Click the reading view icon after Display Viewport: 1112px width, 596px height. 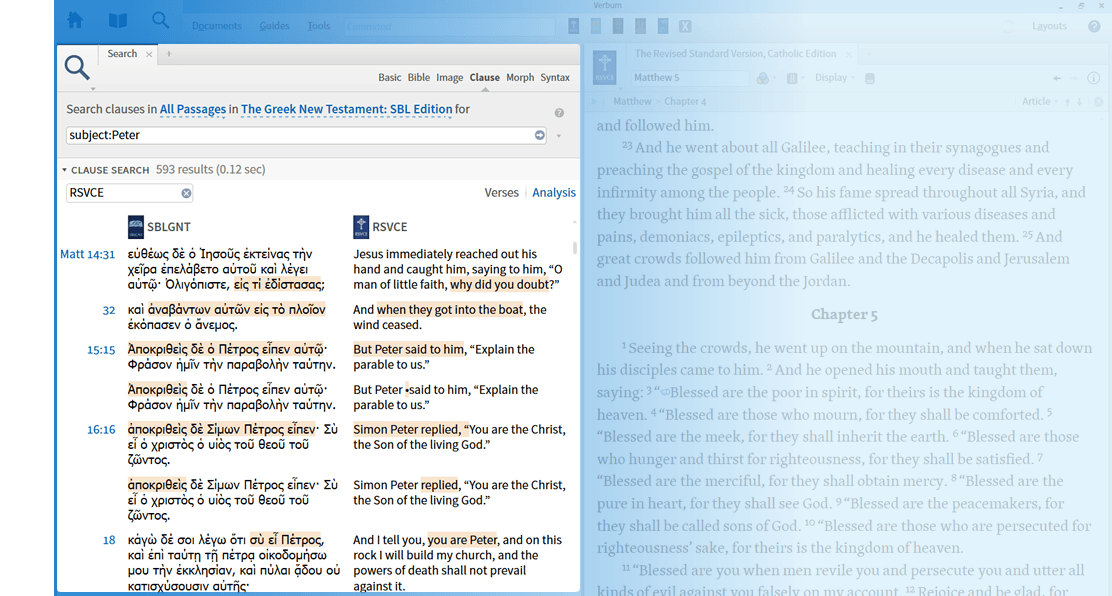pyautogui.click(x=869, y=78)
